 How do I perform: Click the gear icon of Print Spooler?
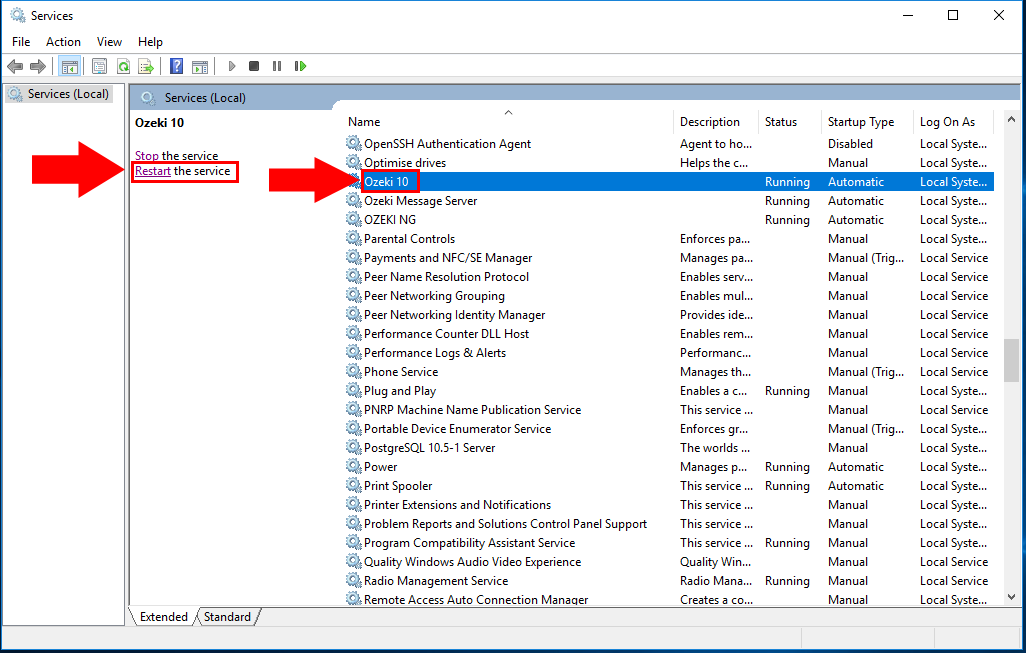click(354, 484)
